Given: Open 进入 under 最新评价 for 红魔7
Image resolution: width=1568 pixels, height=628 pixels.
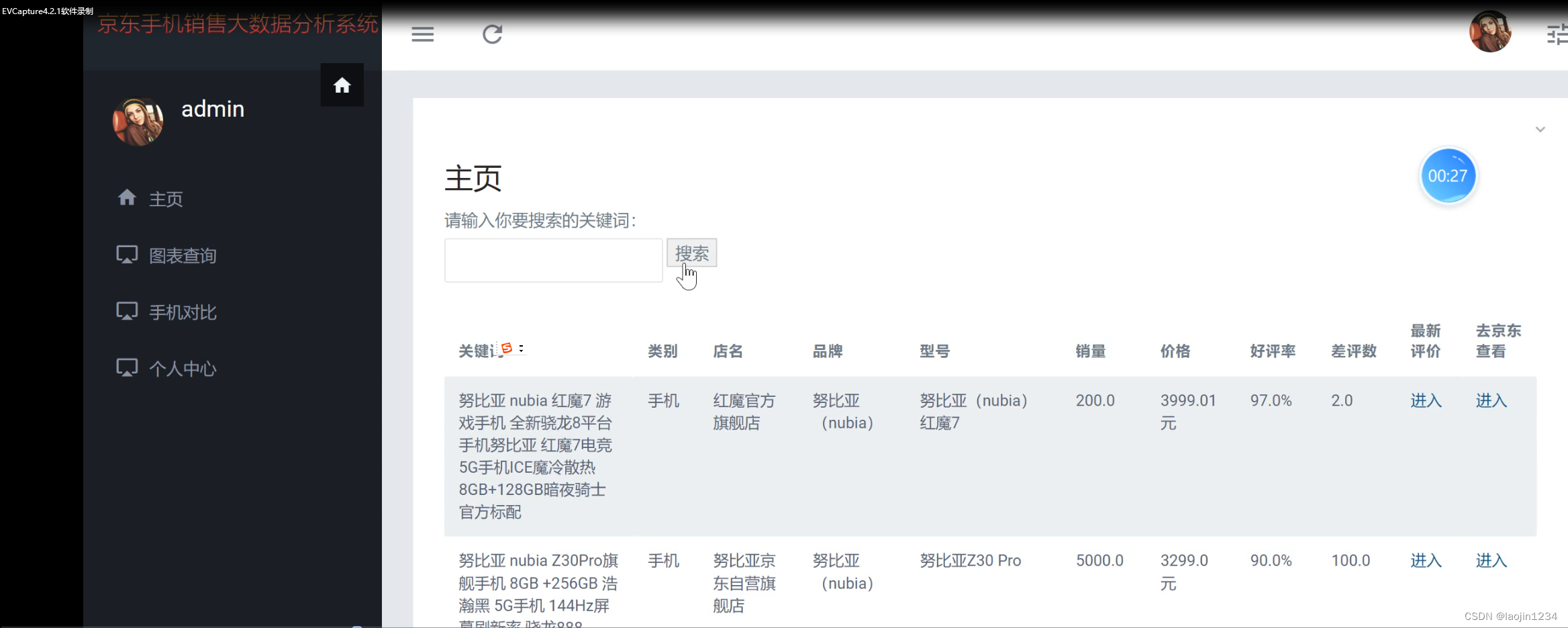Looking at the screenshot, I should click(x=1426, y=400).
